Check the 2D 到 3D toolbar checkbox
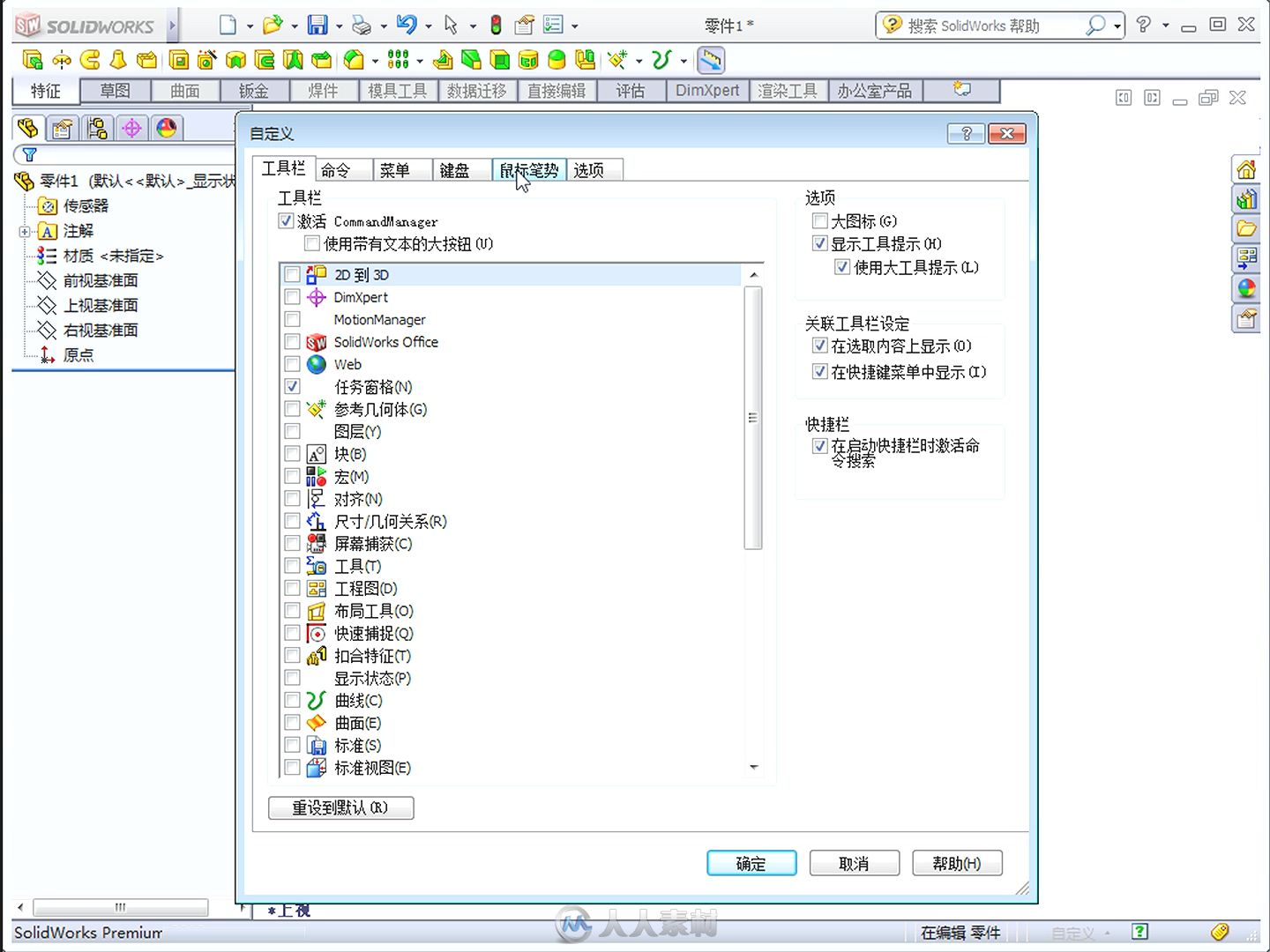1270x952 pixels. [x=293, y=275]
